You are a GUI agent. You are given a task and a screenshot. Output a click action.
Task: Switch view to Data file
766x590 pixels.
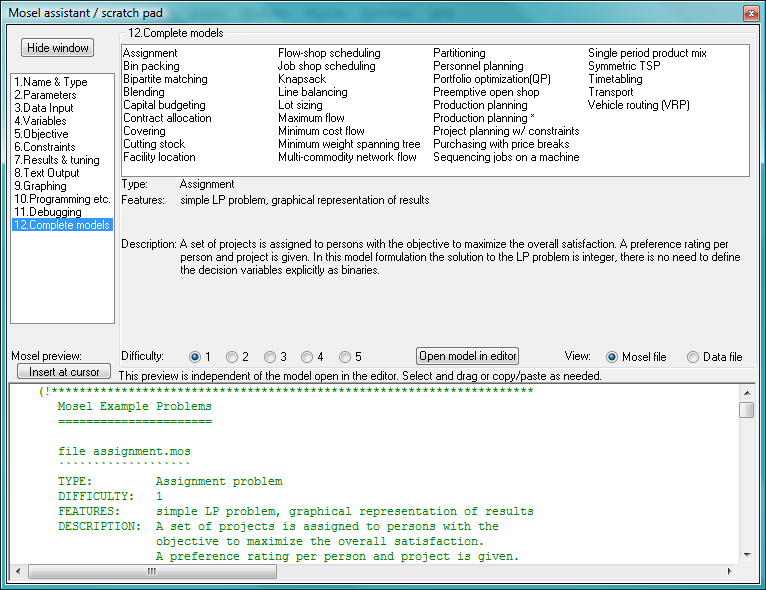click(x=693, y=357)
